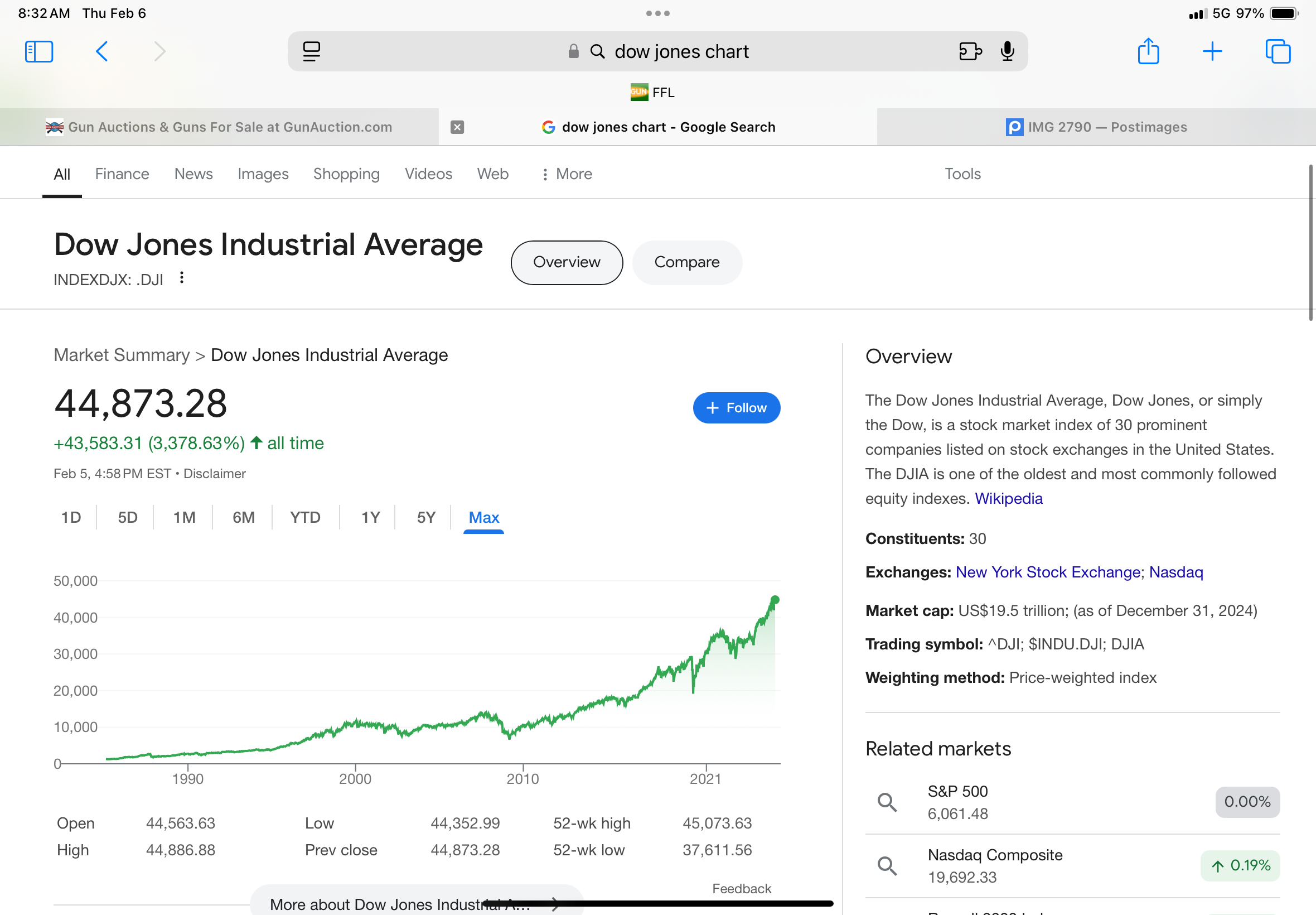Show the 5Y chart range
Screen dimensions: 1316x915
point(426,518)
